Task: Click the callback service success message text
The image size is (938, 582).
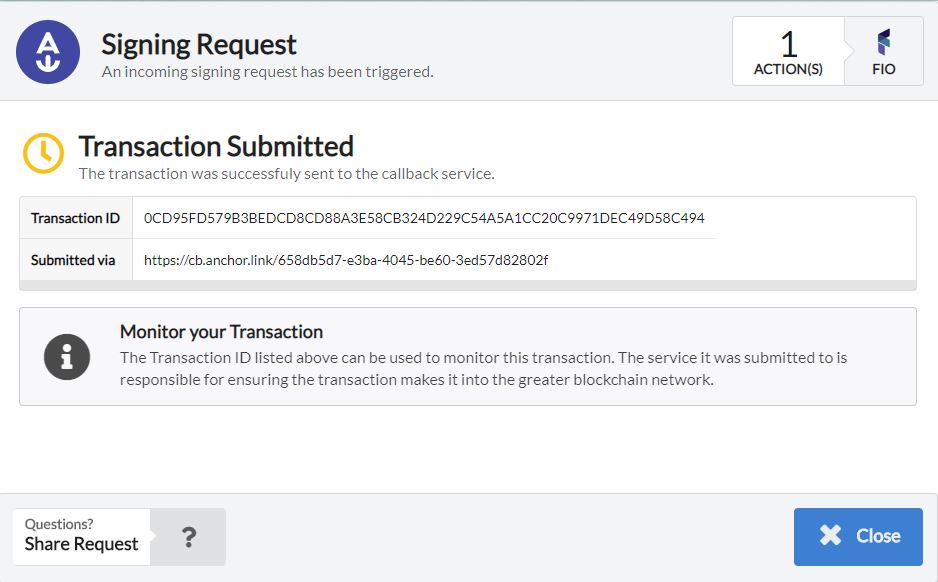Action: [x=286, y=173]
